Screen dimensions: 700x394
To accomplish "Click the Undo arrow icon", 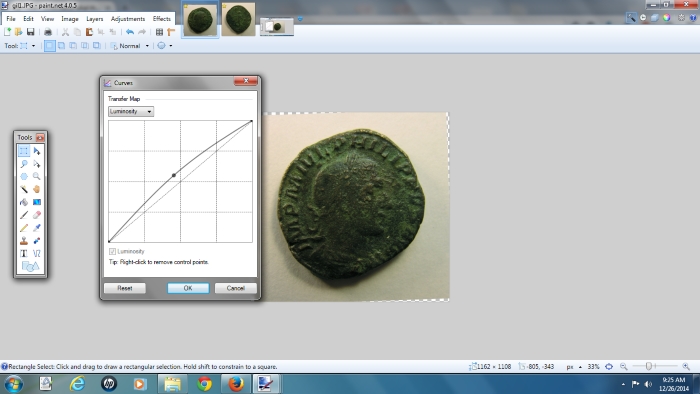I will tap(130, 32).
